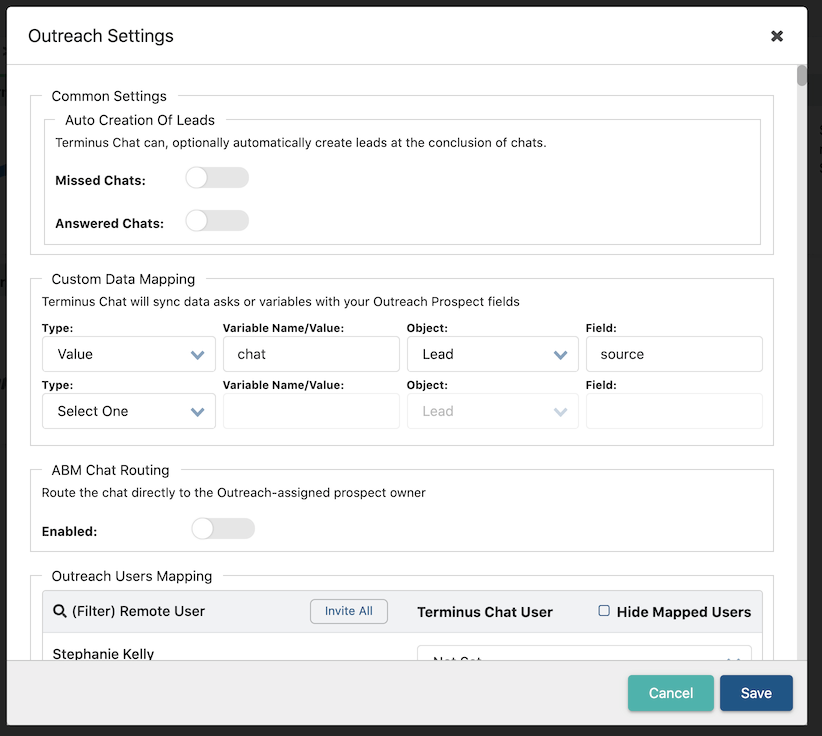Click the Variable Name/Value field containing chat
This screenshot has width=822, height=736.
[311, 354]
